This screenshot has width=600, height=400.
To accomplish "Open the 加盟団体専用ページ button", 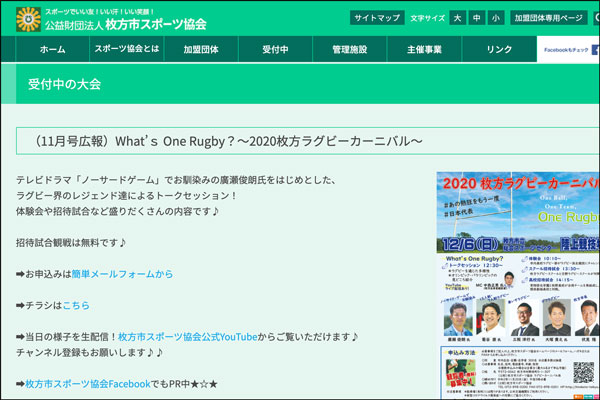I will pyautogui.click(x=548, y=18).
